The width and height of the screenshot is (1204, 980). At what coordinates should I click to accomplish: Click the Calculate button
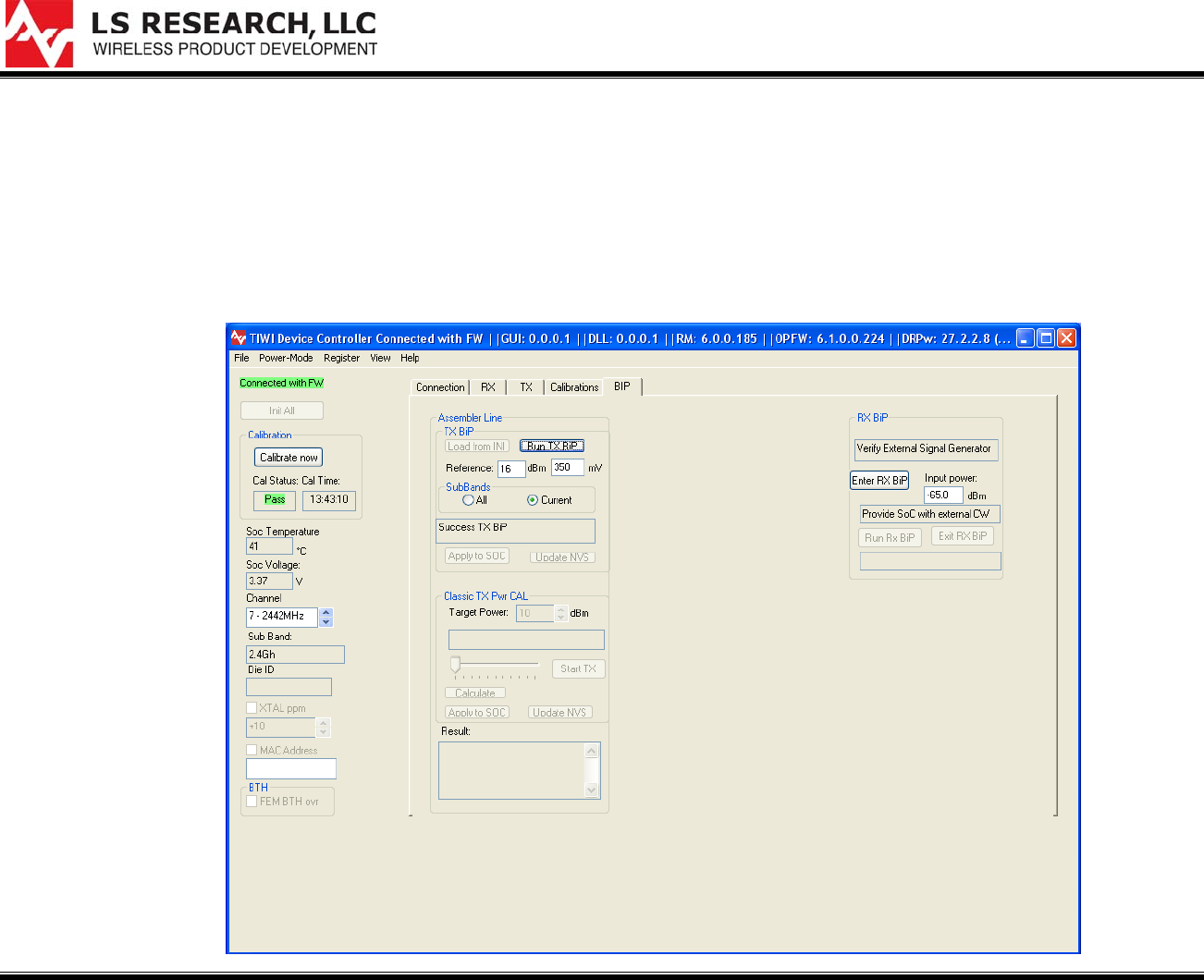click(475, 692)
